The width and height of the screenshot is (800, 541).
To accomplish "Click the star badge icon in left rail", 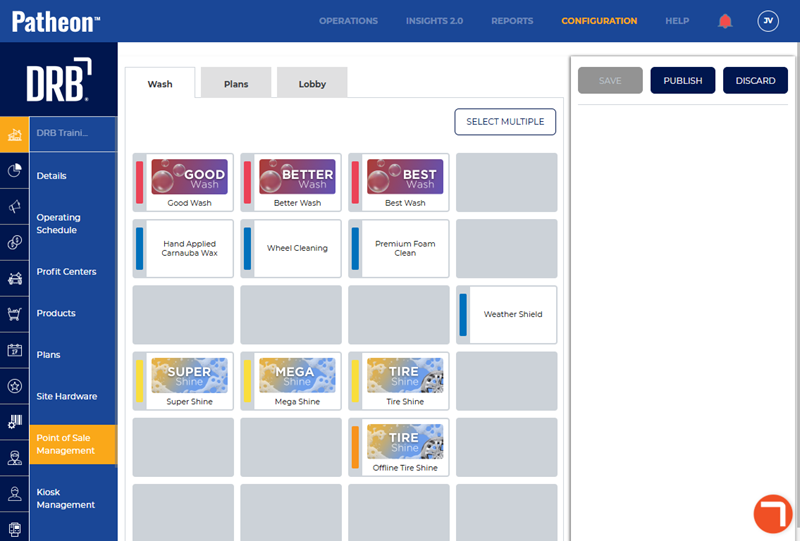I will [14, 386].
